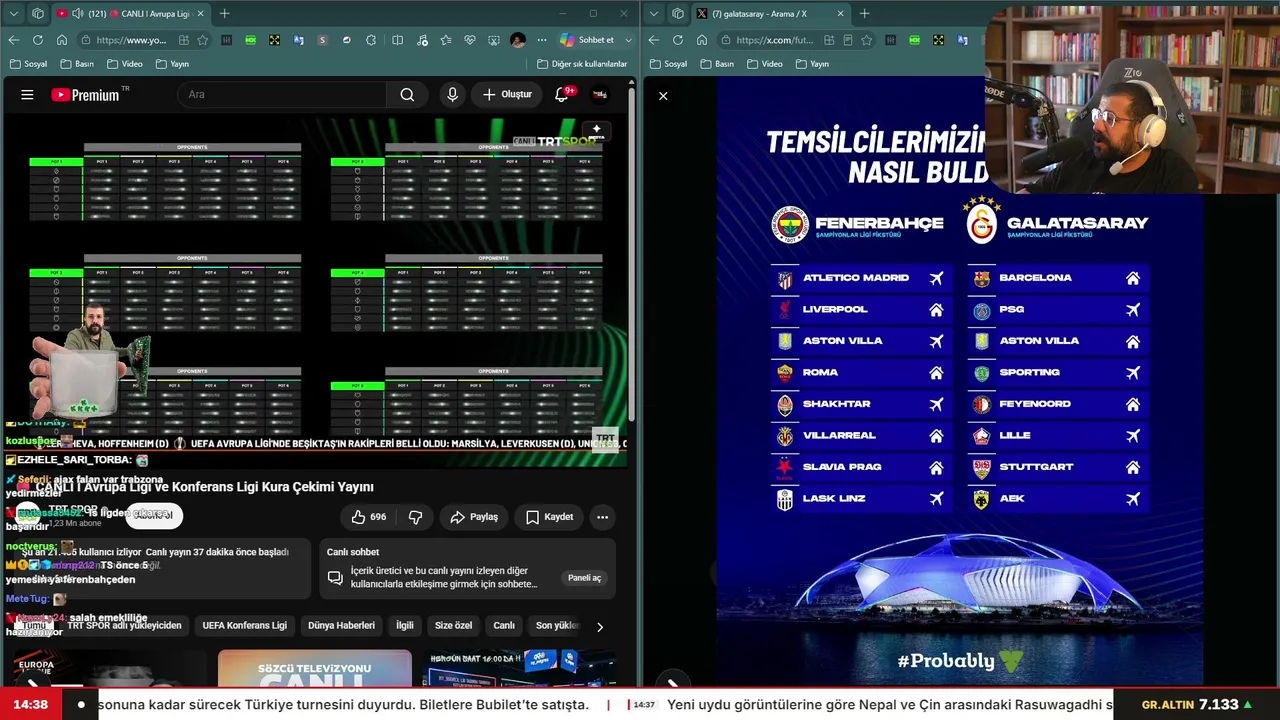The image size is (1280, 720).
Task: Go to home page in X window
Action: point(701,40)
